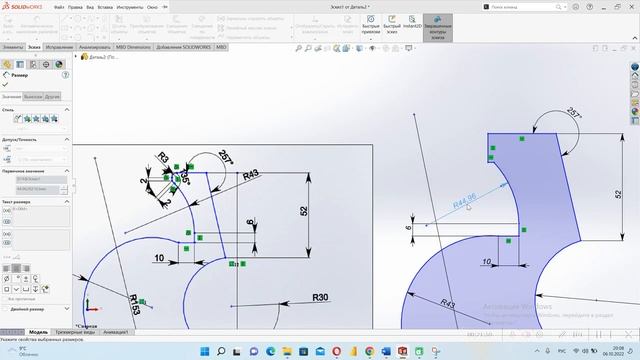Viewport: 640px width, 360px height.
Task: Toggle Закрашенные контуры эскиза button
Action: pos(438,27)
